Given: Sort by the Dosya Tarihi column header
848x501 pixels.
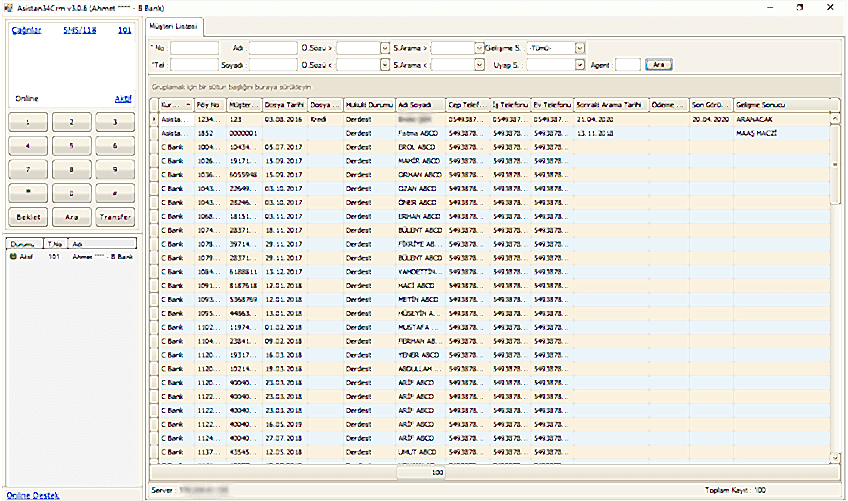Looking at the screenshot, I should click(284, 104).
